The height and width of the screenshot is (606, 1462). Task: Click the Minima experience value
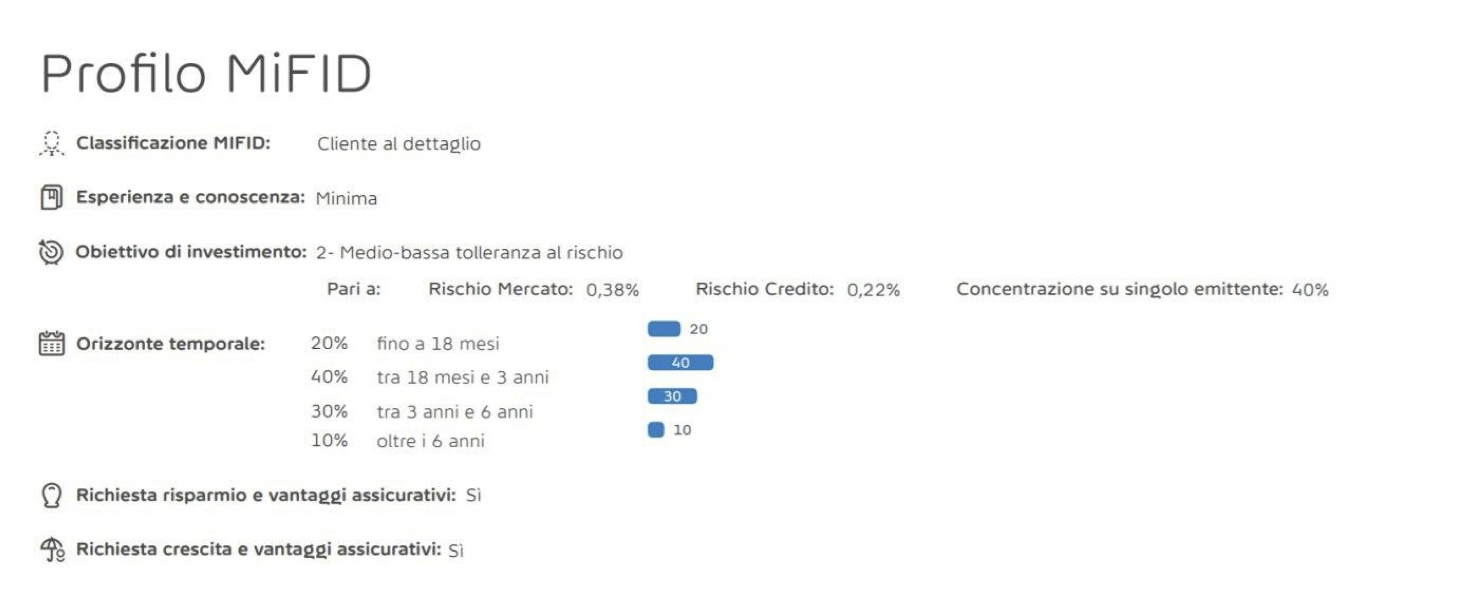click(x=346, y=198)
